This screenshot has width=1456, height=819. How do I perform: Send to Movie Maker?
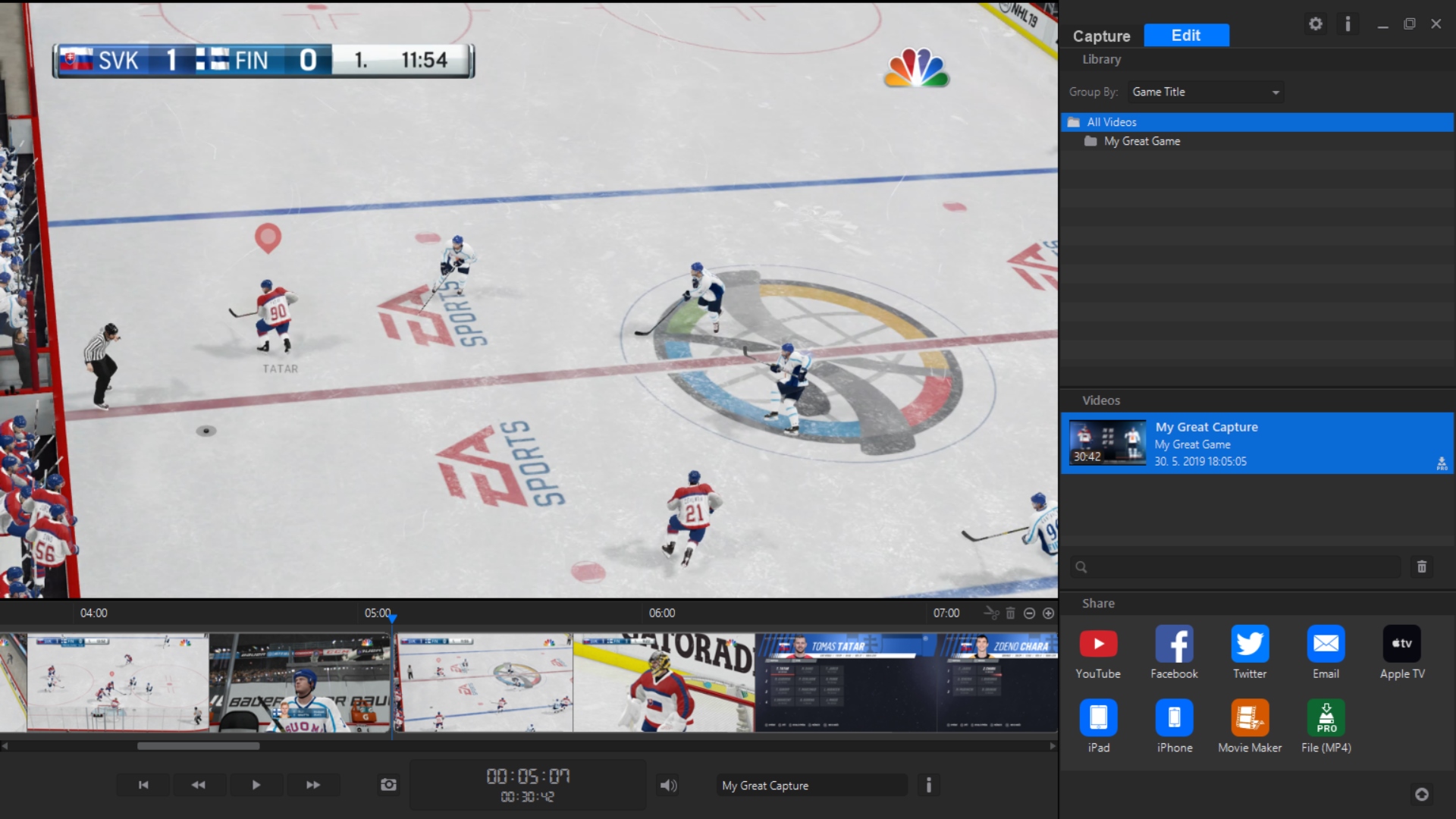[1250, 726]
